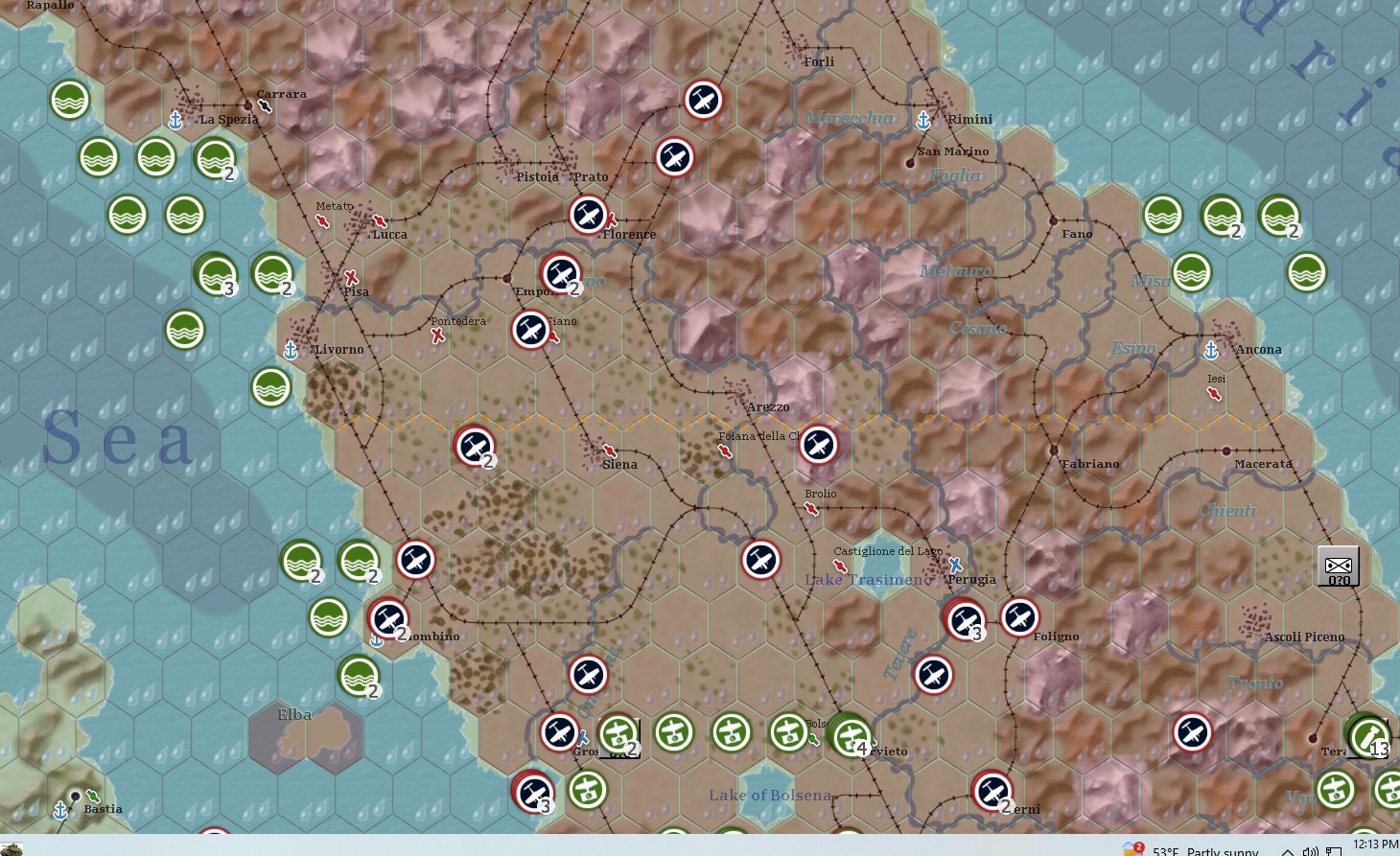The height and width of the screenshot is (856, 1400).
Task: Click the battle marker icon at Pontedera
Action: coord(437,336)
